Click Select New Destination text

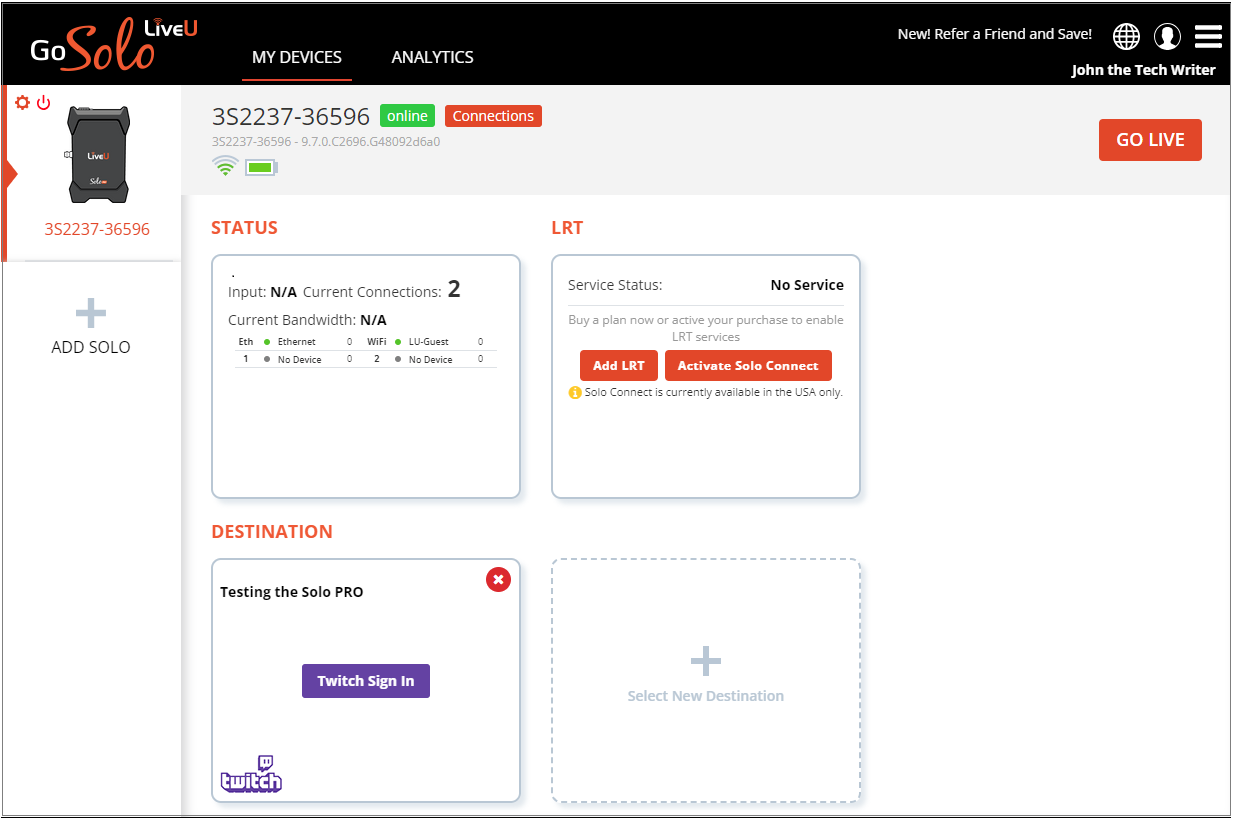[706, 696]
